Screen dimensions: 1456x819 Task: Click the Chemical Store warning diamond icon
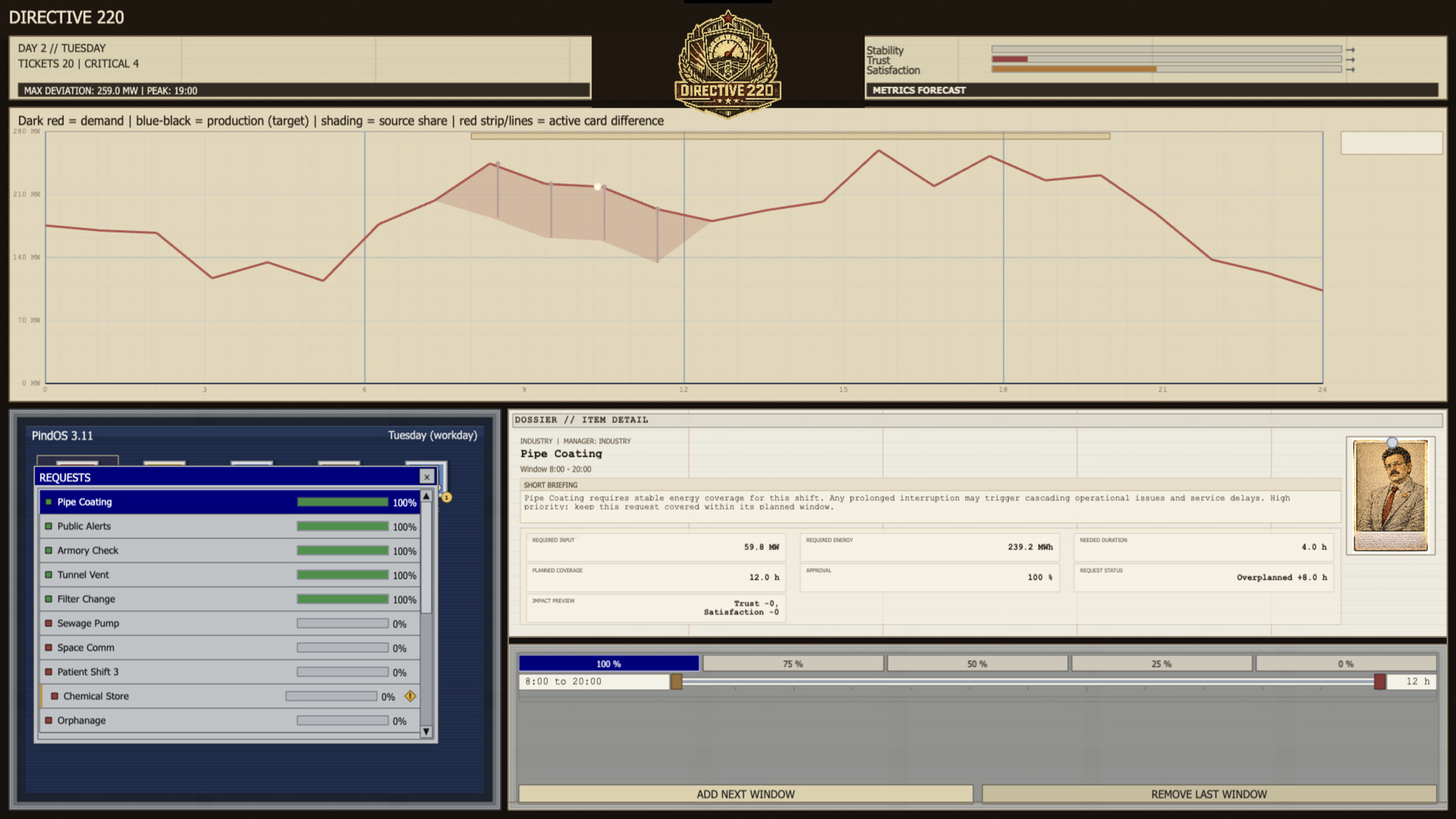click(410, 696)
